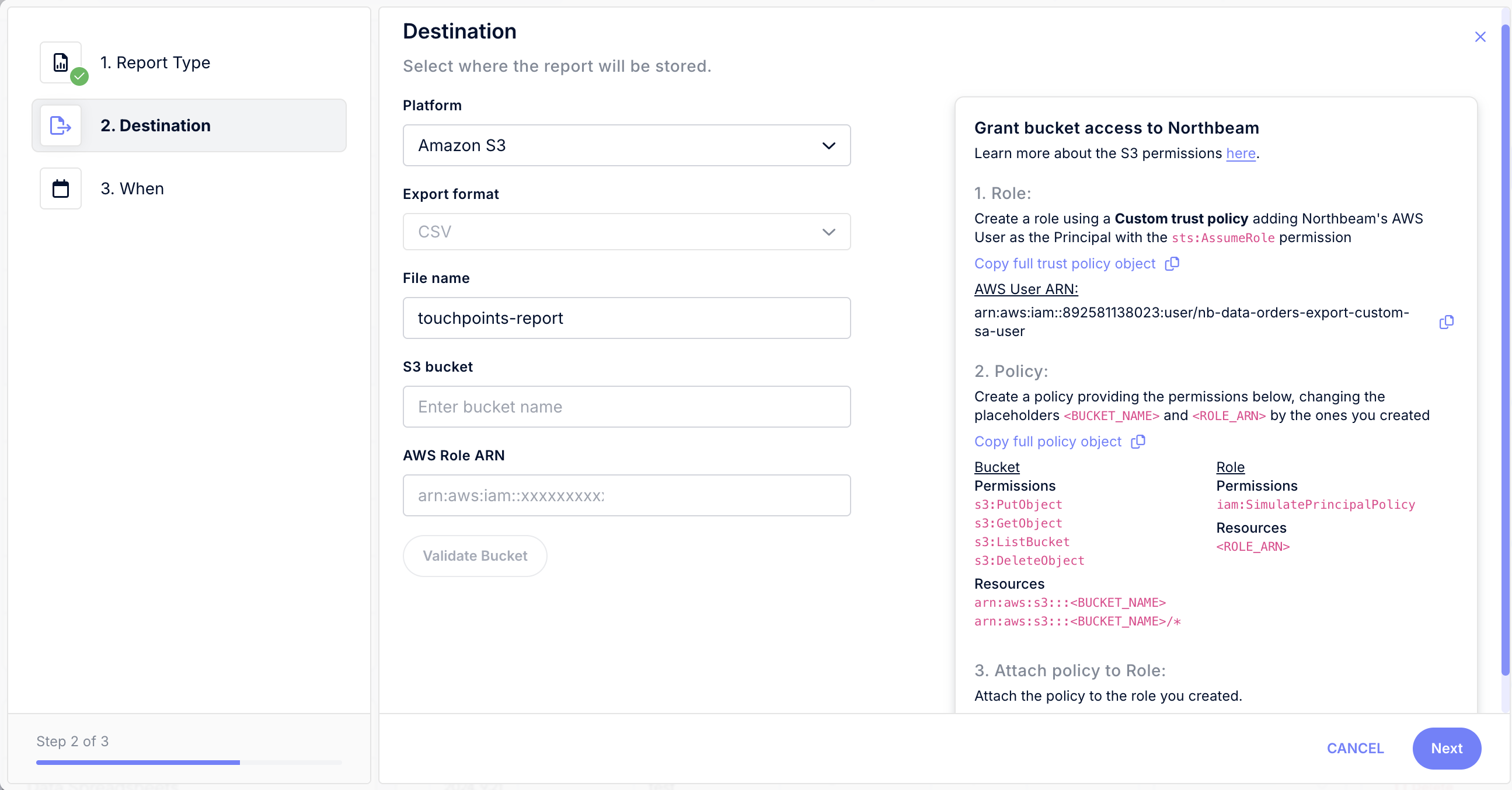Click the AWS Role ARN input field
This screenshot has width=1512, height=790.
tap(626, 495)
